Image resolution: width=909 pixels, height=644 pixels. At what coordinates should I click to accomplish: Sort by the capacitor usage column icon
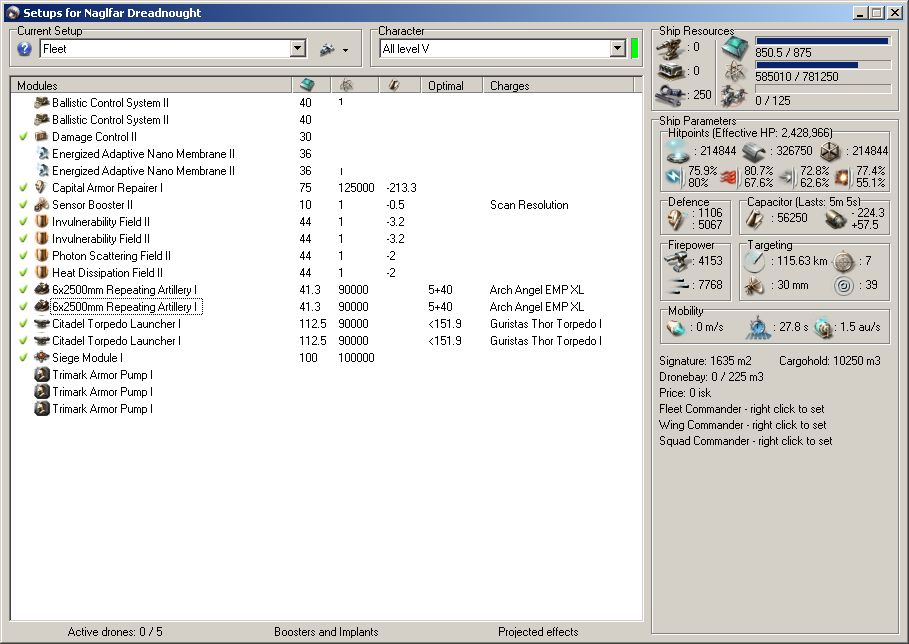396,86
